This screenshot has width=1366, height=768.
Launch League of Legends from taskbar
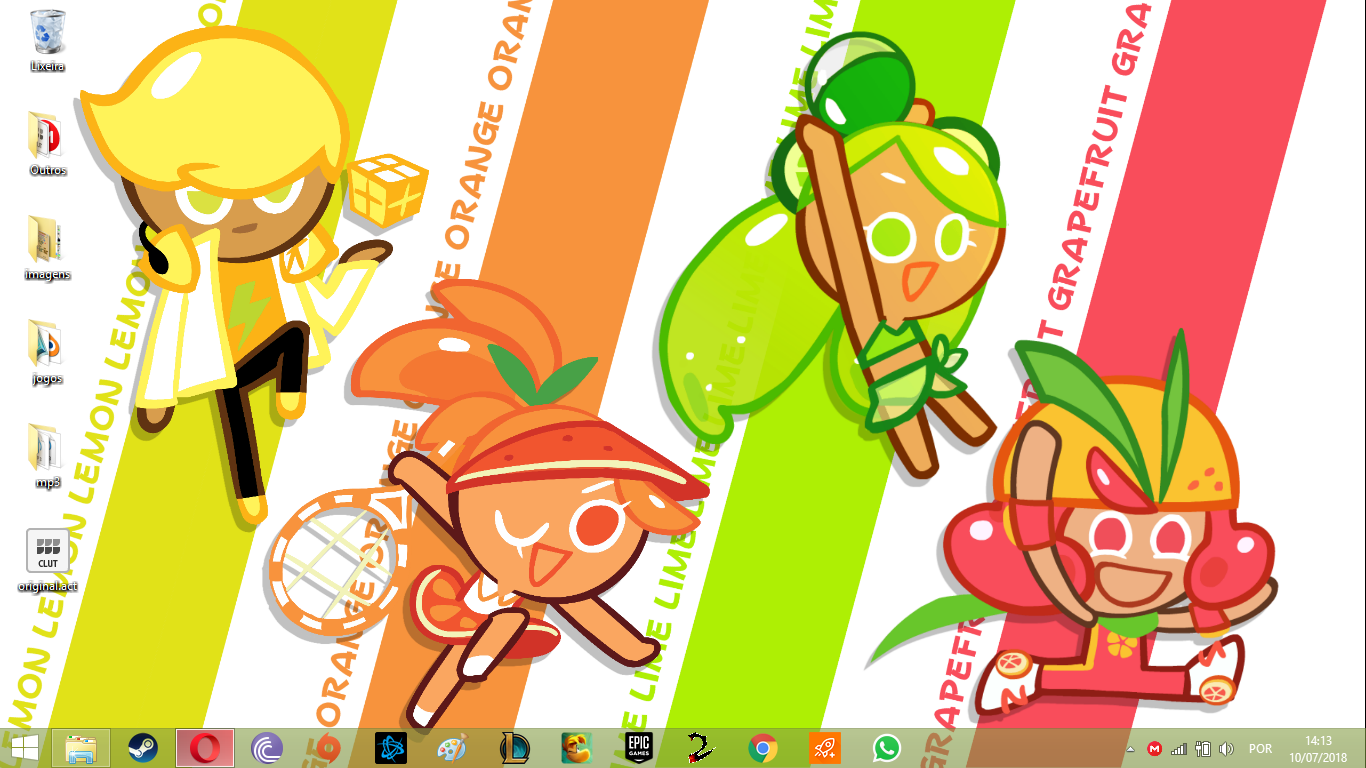click(515, 748)
